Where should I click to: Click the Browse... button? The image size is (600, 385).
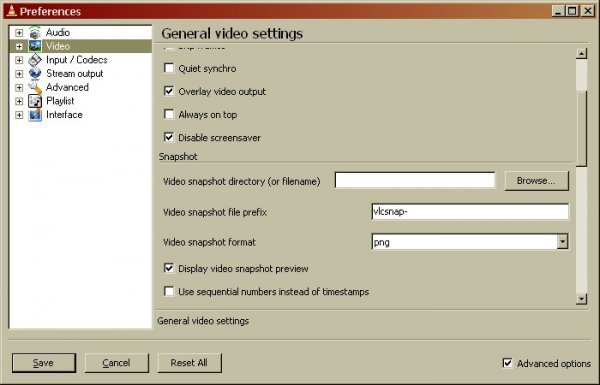pos(536,181)
